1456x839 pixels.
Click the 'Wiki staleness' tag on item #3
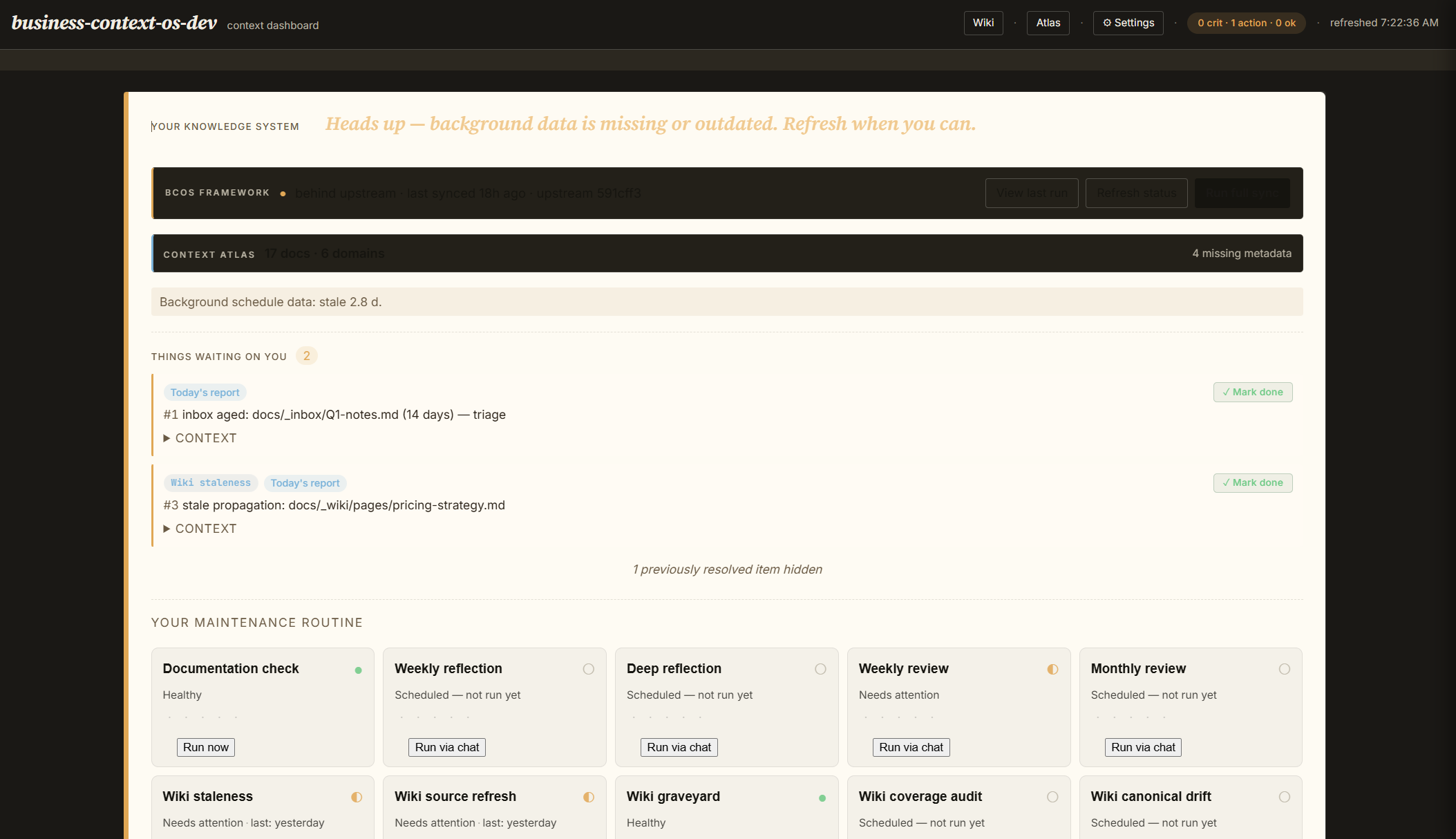(211, 483)
